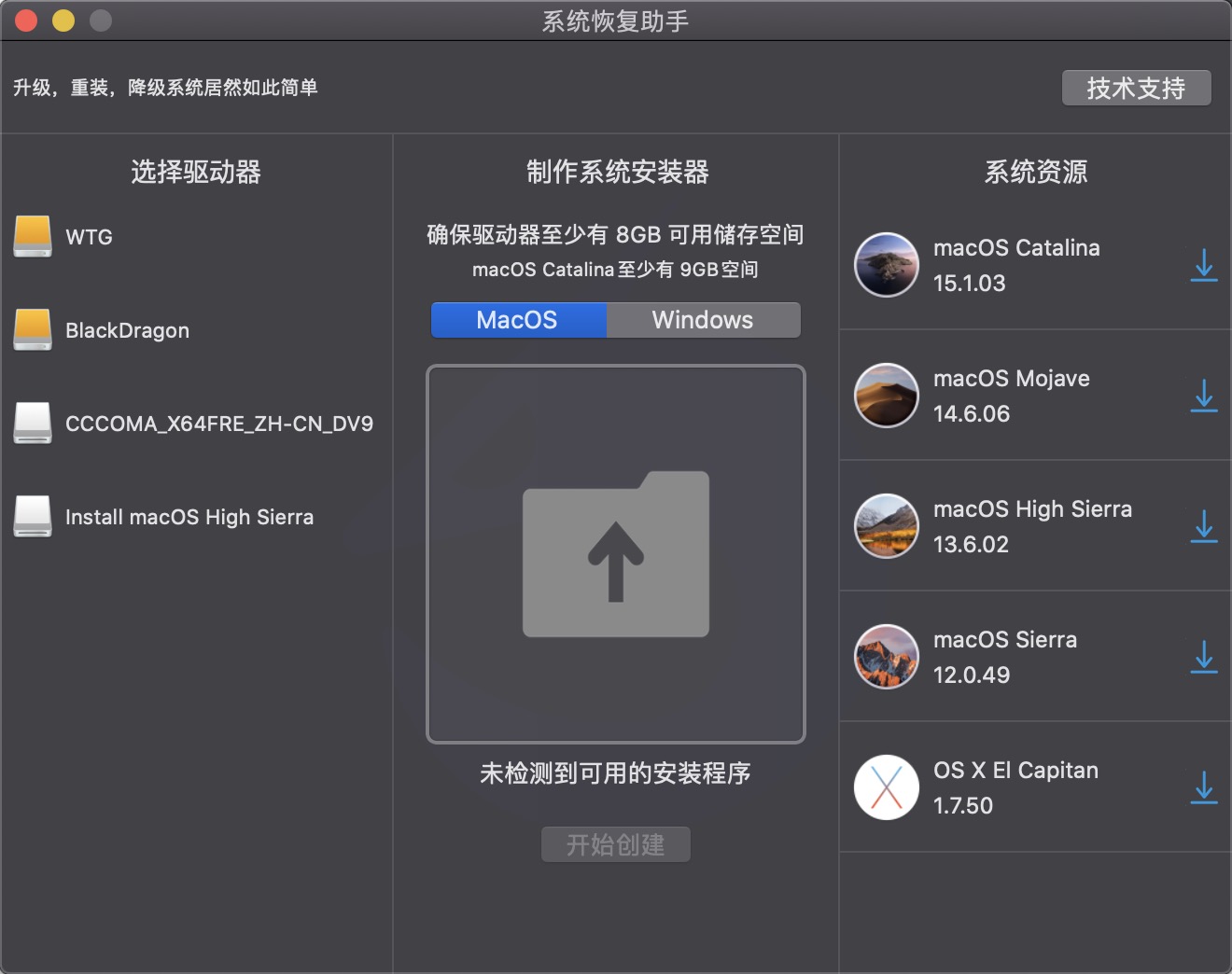Select the CCCOMA_X64FRE_ZH-CN_DV9 volume name
Viewport: 1232px width, 974px height.
point(219,424)
